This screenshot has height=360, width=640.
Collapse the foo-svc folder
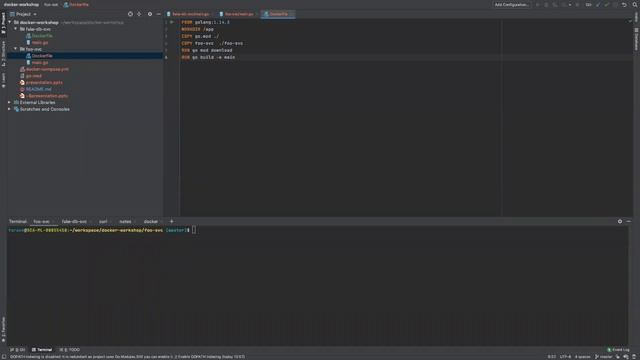click(x=16, y=49)
